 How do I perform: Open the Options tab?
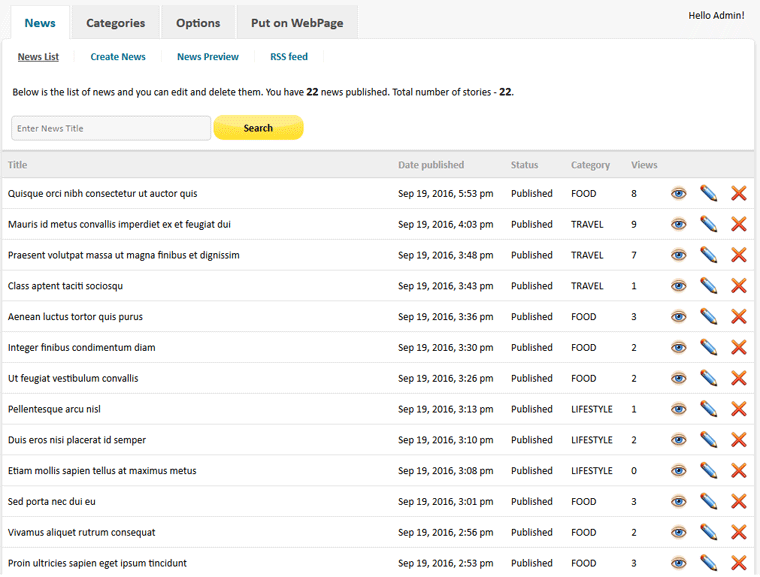[198, 23]
